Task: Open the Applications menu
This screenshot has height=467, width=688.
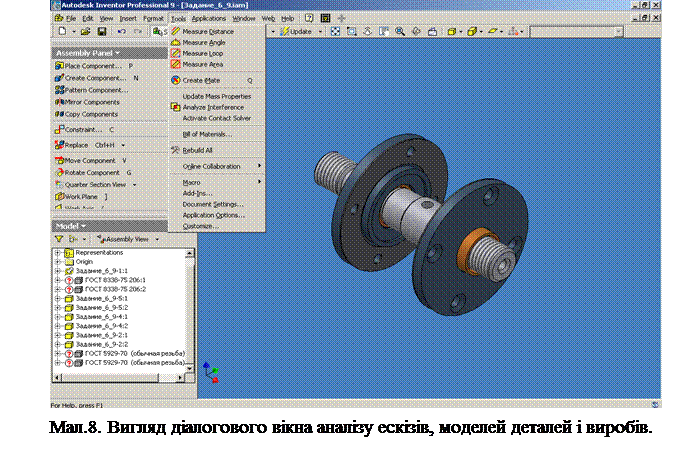Action: (208, 18)
